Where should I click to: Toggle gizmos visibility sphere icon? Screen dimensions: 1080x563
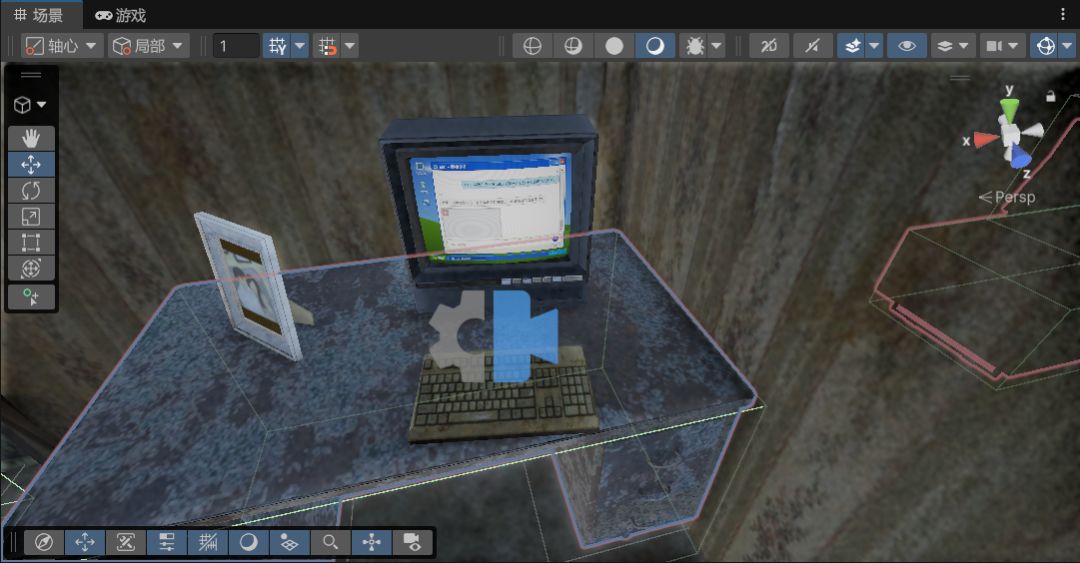[1046, 46]
